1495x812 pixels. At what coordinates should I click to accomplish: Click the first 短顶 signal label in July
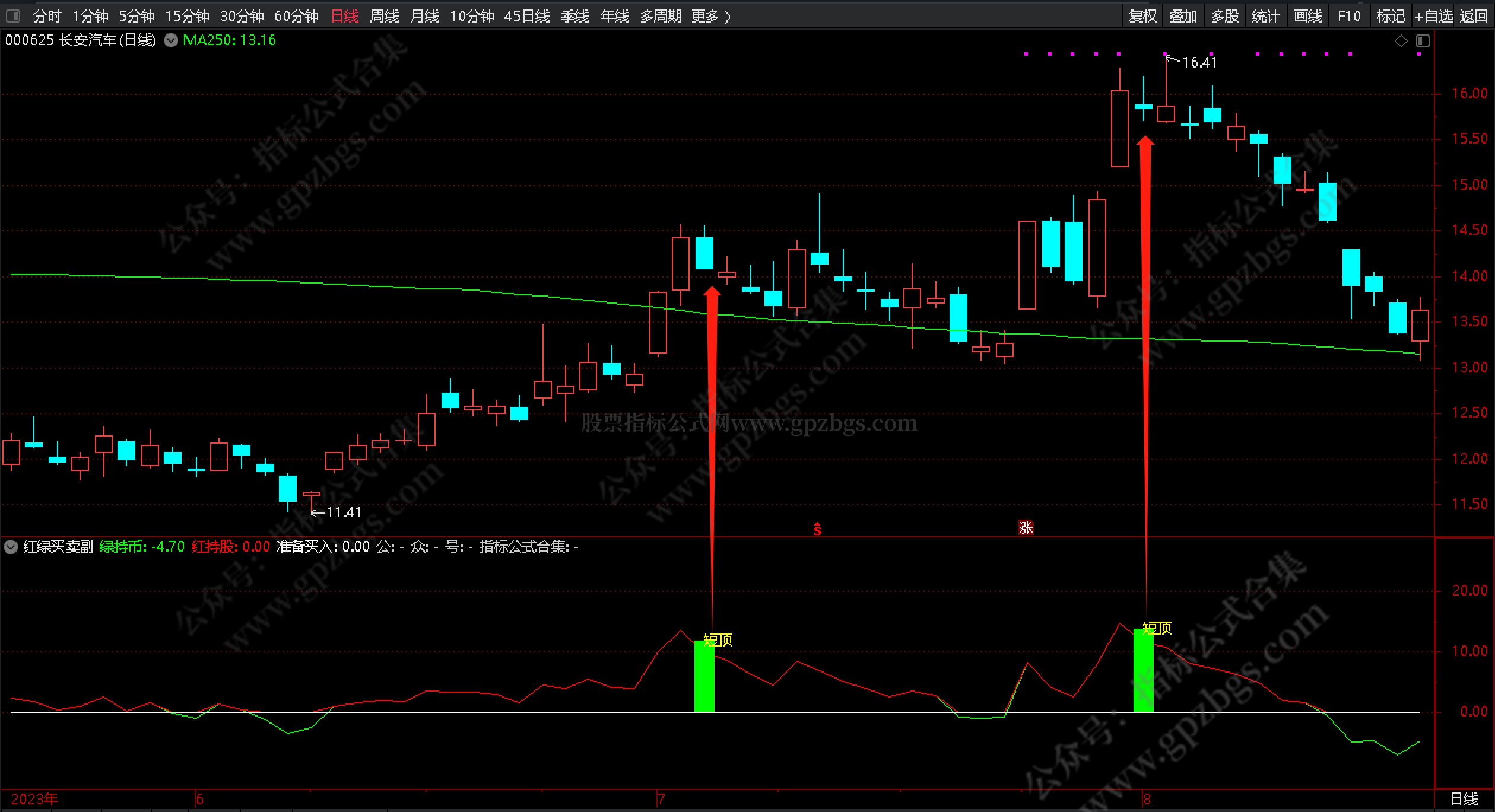pos(718,640)
